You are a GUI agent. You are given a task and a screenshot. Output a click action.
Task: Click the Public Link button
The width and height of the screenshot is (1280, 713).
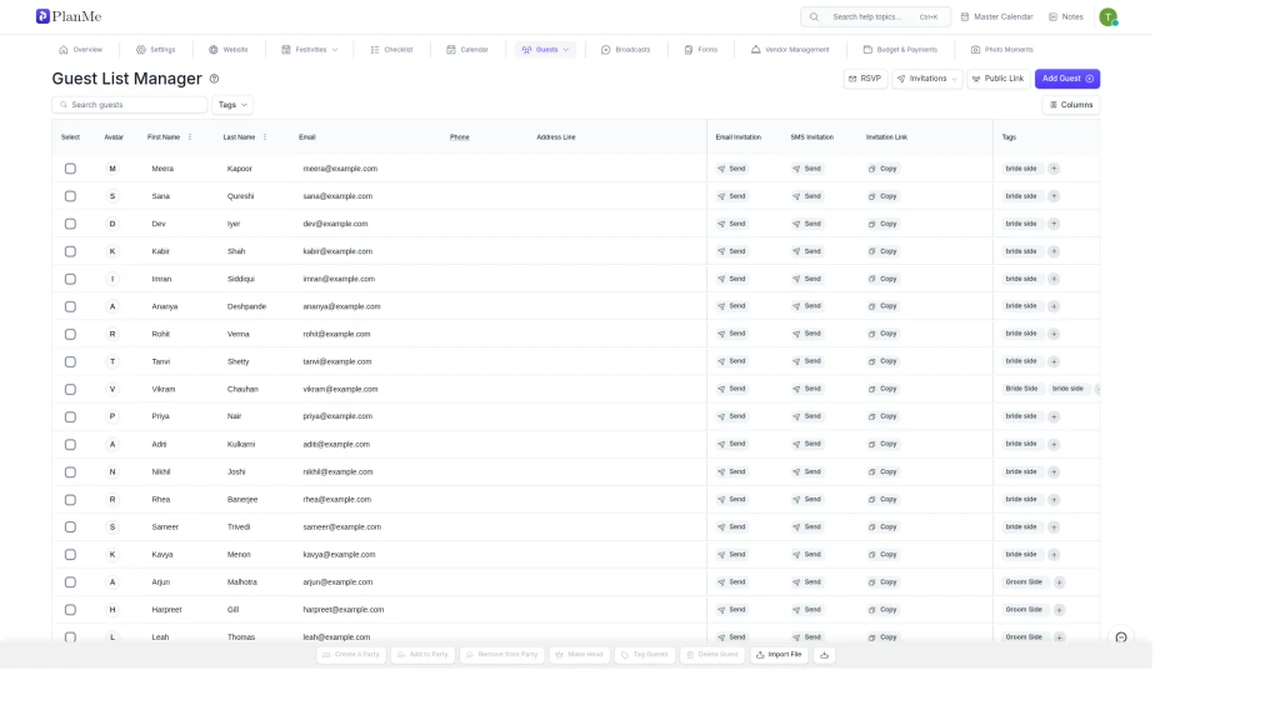pos(998,79)
